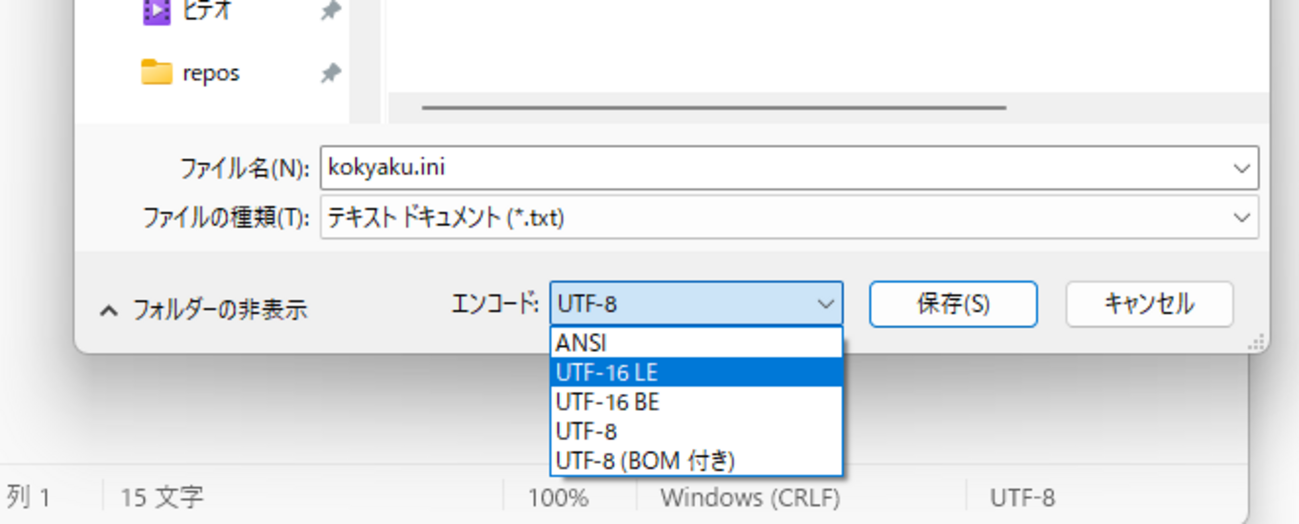Screen dimensions: 1299x524
Task: Click the pin icon beside repos
Action: click(x=330, y=73)
